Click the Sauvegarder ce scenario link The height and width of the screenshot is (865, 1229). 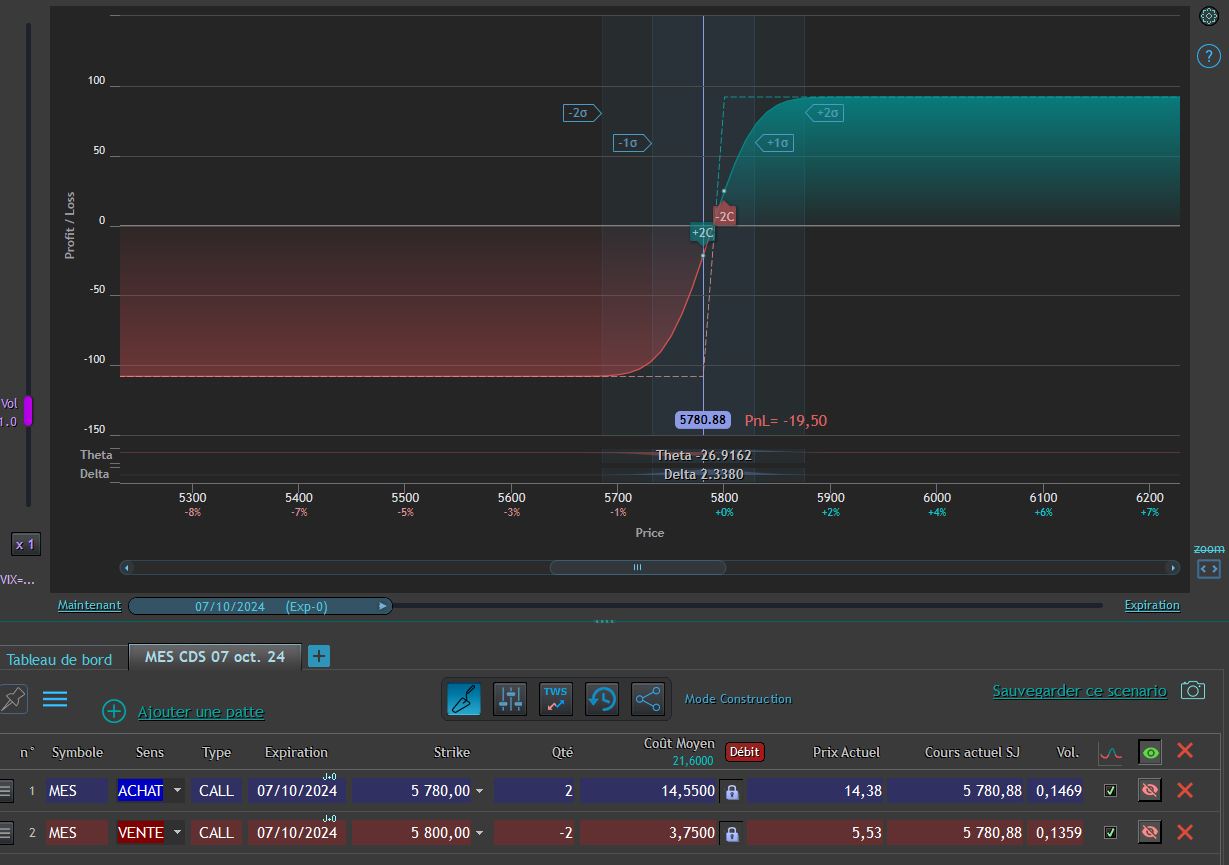1079,691
